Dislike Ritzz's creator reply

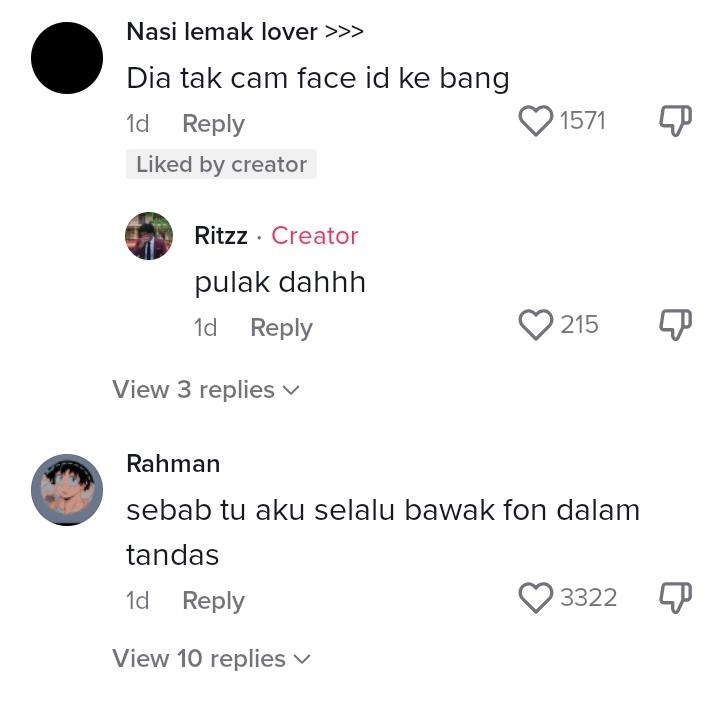675,325
